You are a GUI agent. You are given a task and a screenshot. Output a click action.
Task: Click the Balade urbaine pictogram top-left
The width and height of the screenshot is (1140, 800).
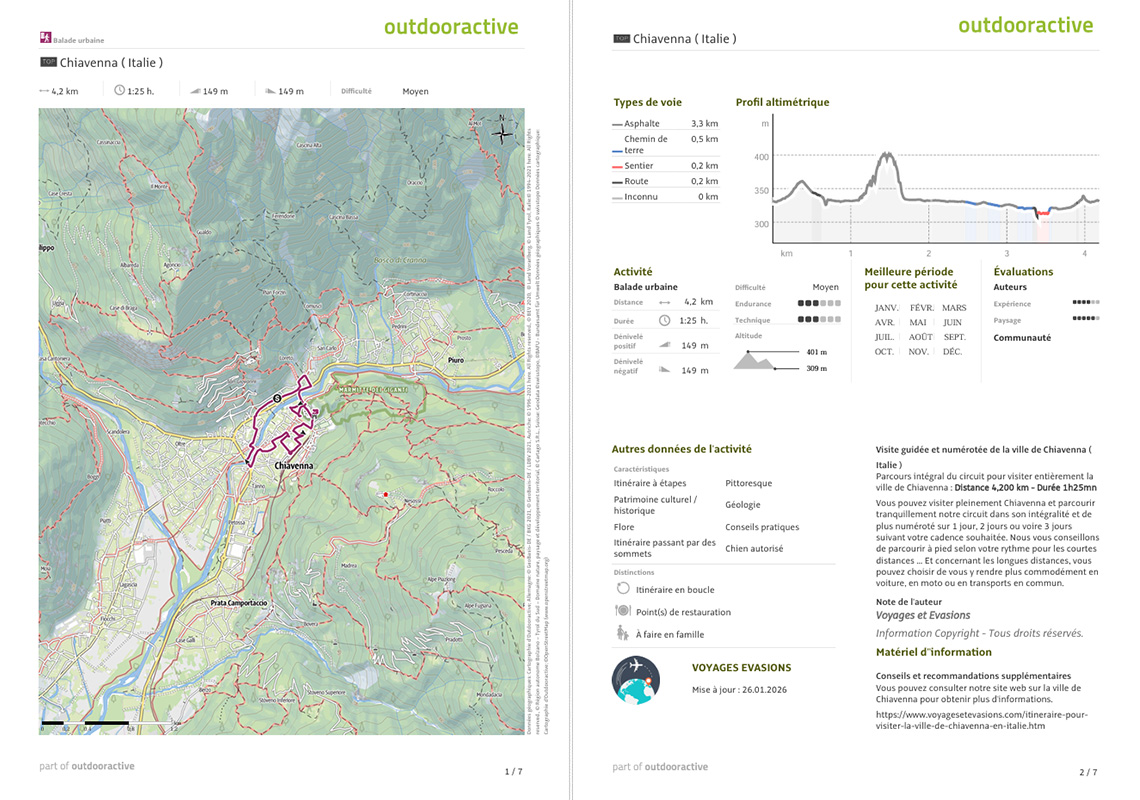45,35
